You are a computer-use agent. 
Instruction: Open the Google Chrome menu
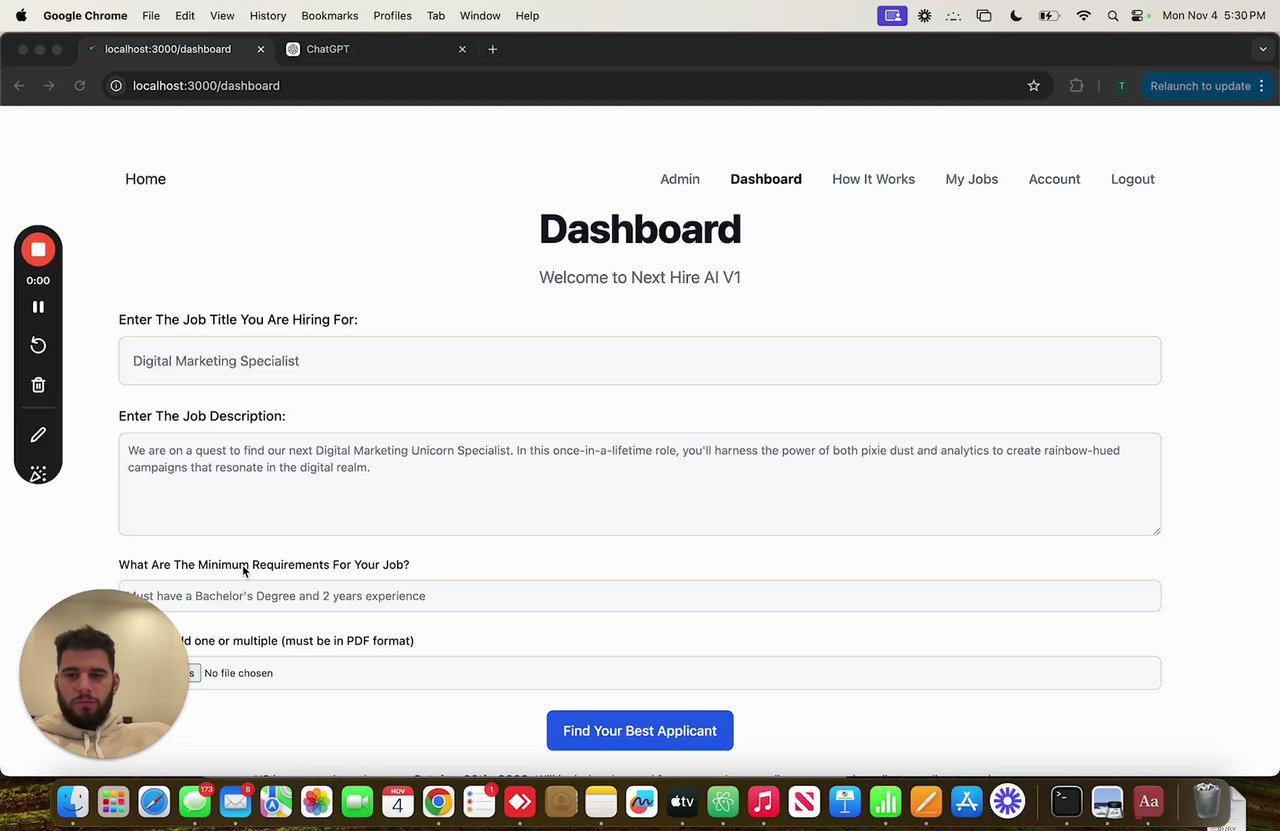point(85,16)
